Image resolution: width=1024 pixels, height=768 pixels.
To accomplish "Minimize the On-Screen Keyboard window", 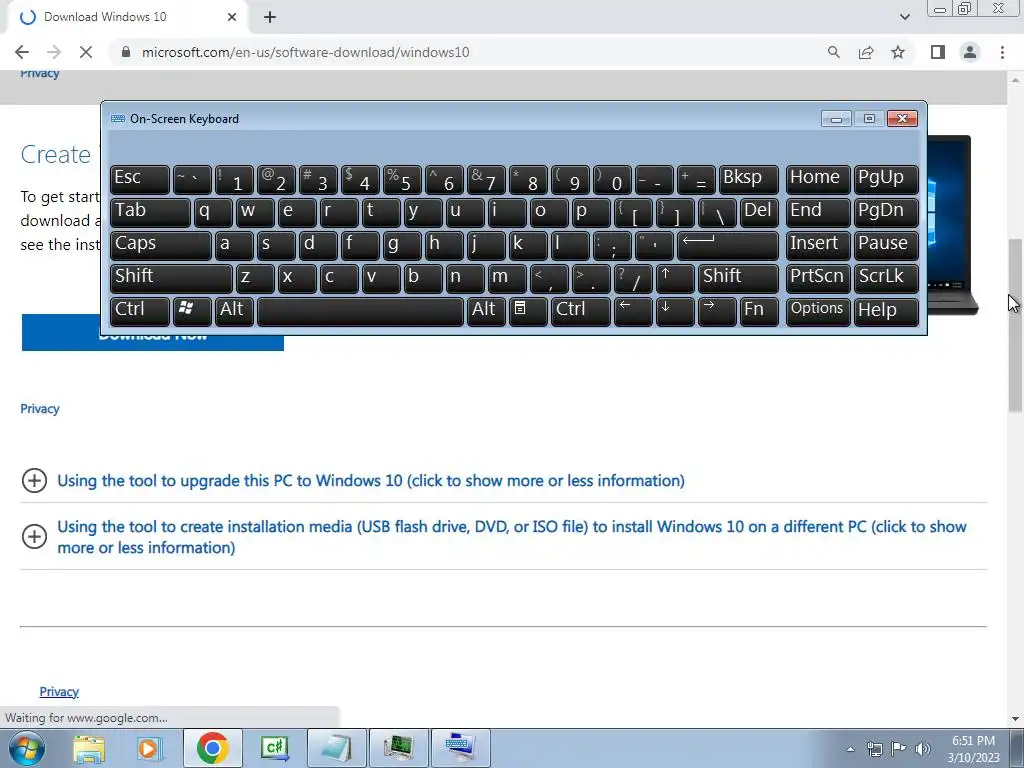I will 836,119.
